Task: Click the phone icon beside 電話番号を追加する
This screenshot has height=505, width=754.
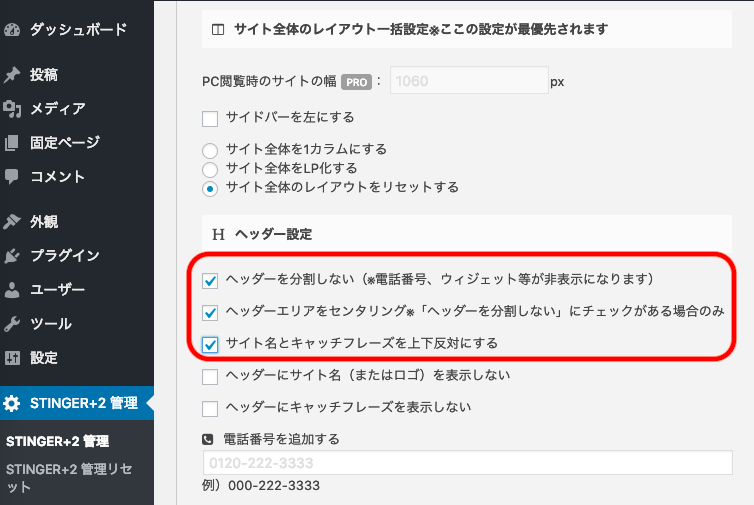Action: [207, 439]
